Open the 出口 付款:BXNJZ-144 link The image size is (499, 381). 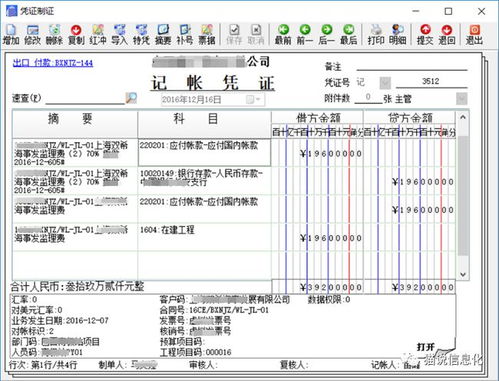[x=53, y=63]
